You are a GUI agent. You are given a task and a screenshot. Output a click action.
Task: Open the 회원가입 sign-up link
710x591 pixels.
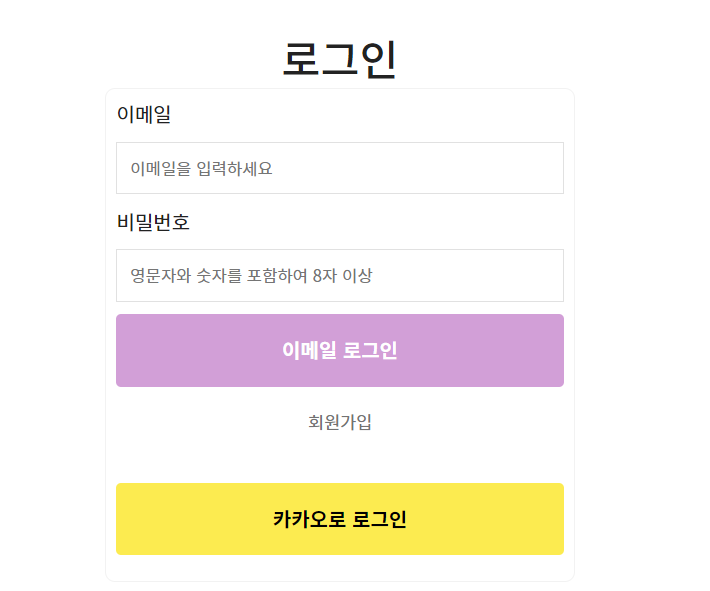click(340, 422)
